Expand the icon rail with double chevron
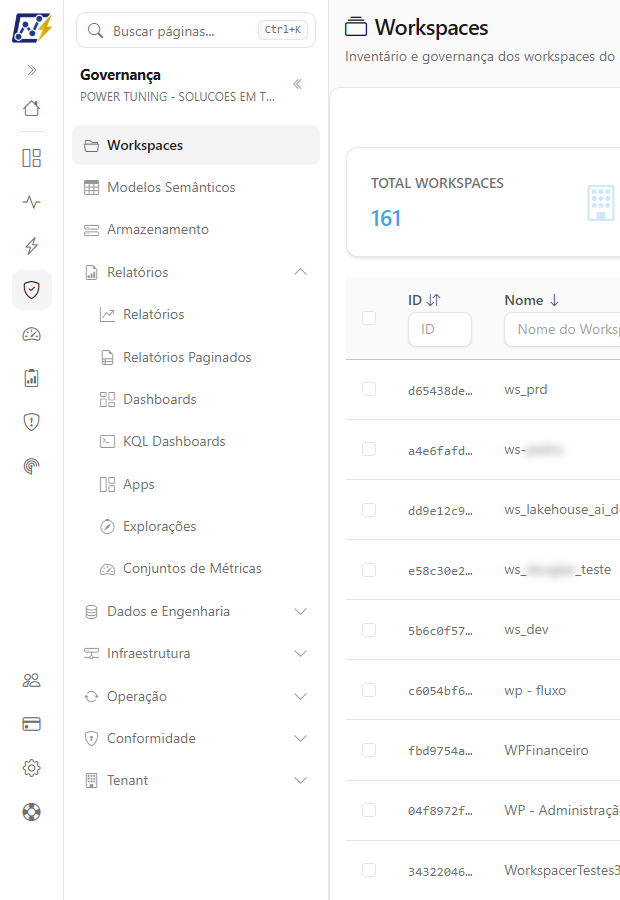Image resolution: width=620 pixels, height=900 pixels. point(32,70)
